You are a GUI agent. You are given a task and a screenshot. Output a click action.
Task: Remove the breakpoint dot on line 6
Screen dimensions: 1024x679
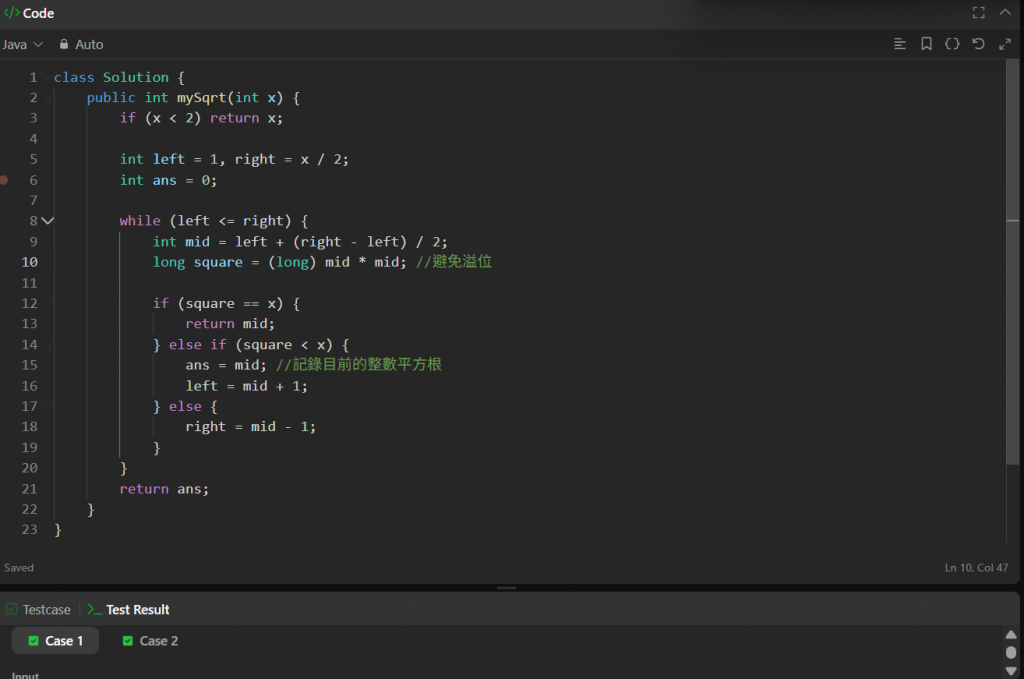(x=4, y=180)
